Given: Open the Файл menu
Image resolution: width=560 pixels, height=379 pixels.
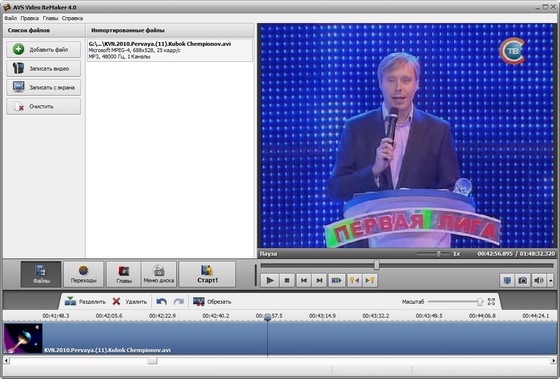Looking at the screenshot, I should click(x=10, y=18).
